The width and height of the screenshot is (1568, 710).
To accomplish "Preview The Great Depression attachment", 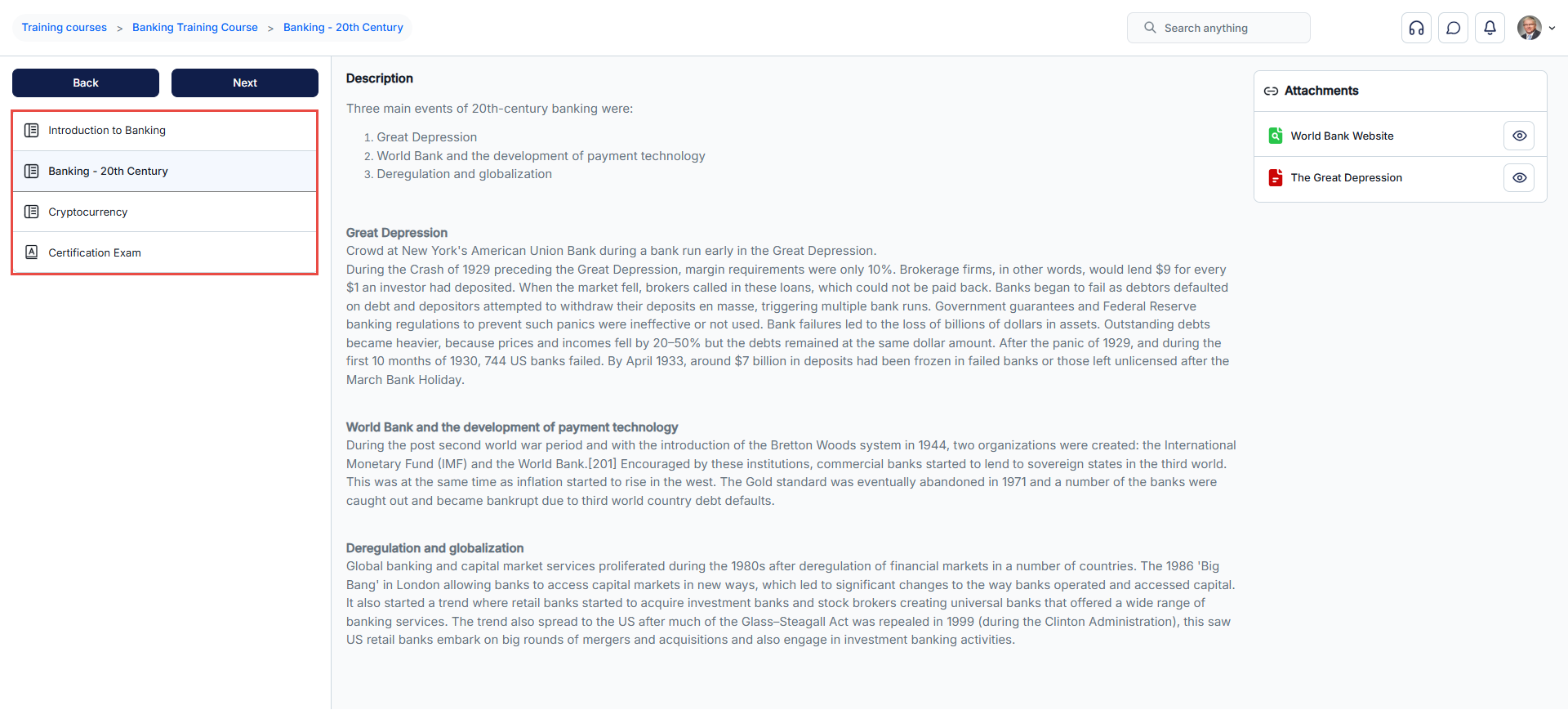I will pos(1518,177).
